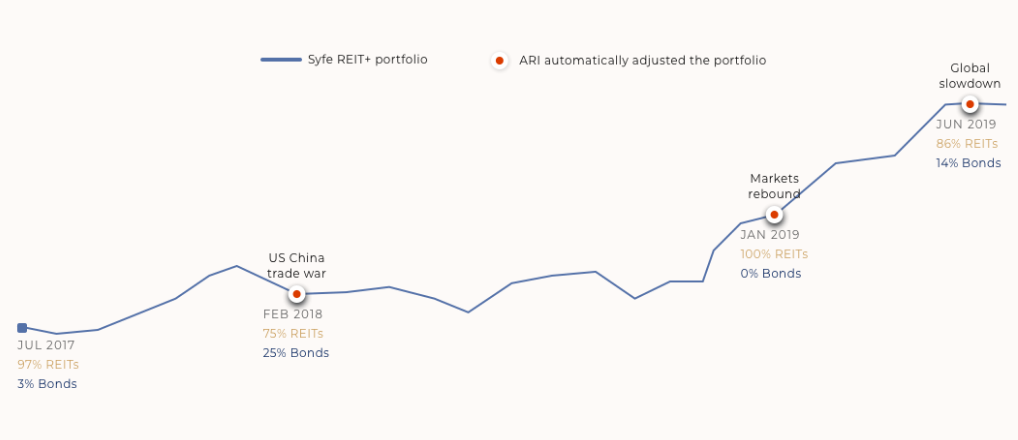Screen dimensions: 1018x440
Task: Click the Global slowdown annotation
Action: 970,75
